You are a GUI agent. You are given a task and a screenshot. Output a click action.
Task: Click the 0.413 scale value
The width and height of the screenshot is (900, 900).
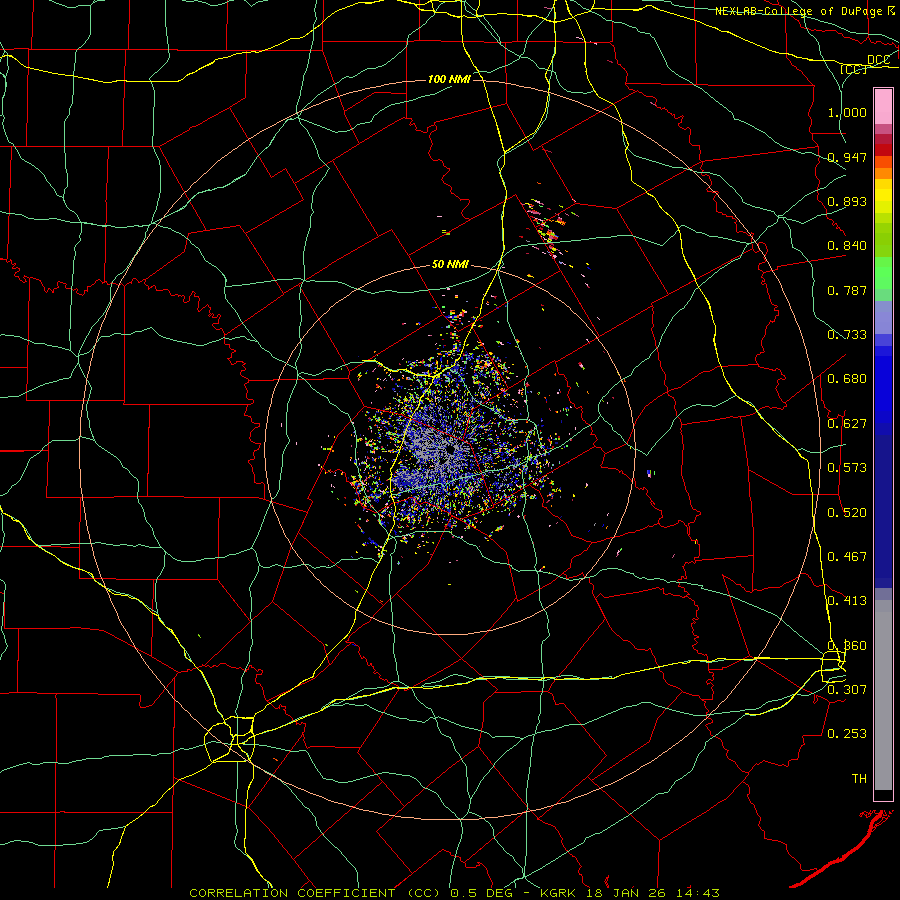coord(847,601)
